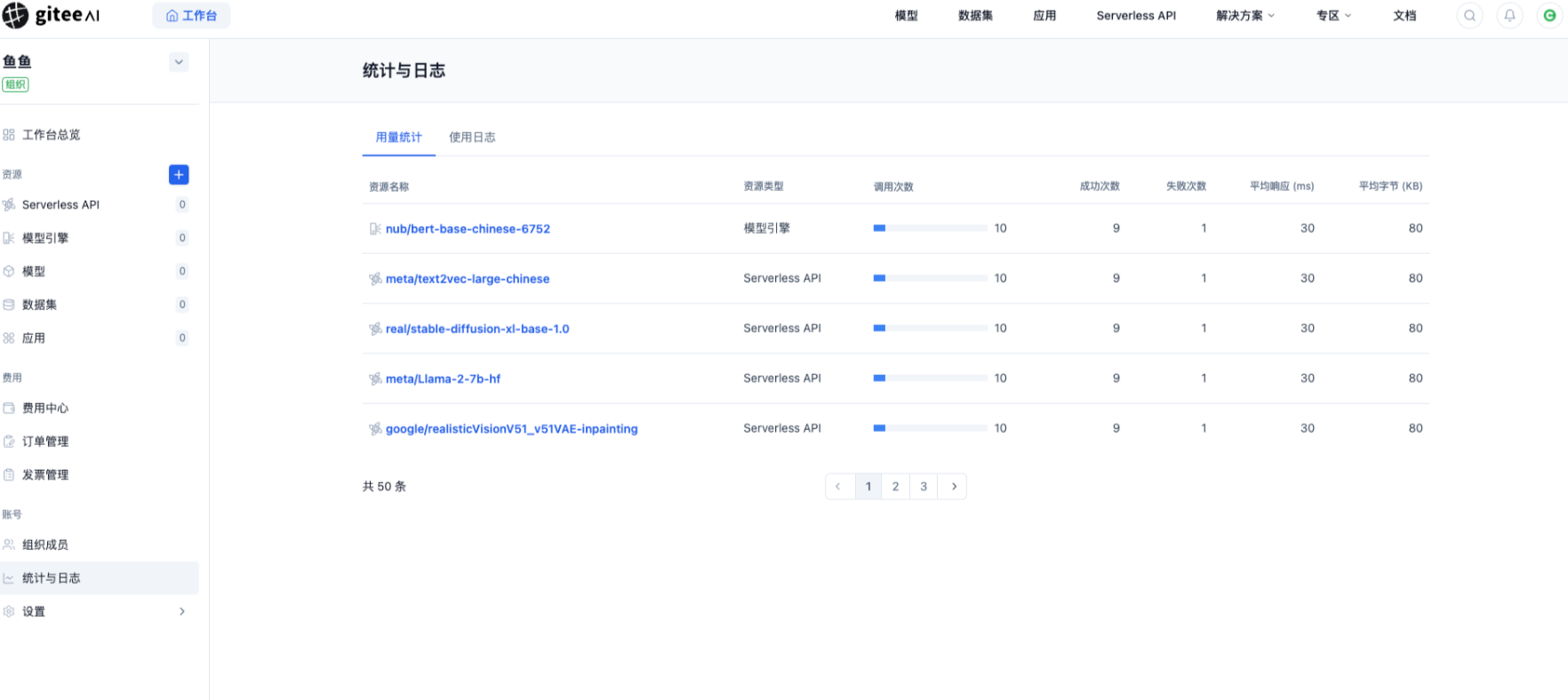Click the 模型引擎 type cell in first row
This screenshot has height=700, width=1568.
click(x=766, y=228)
